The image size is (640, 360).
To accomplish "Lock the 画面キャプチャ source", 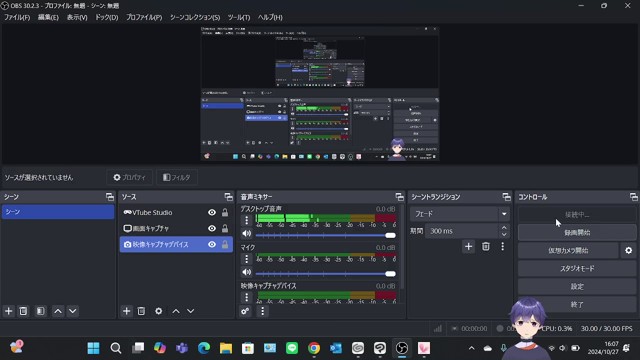I will click(225, 228).
